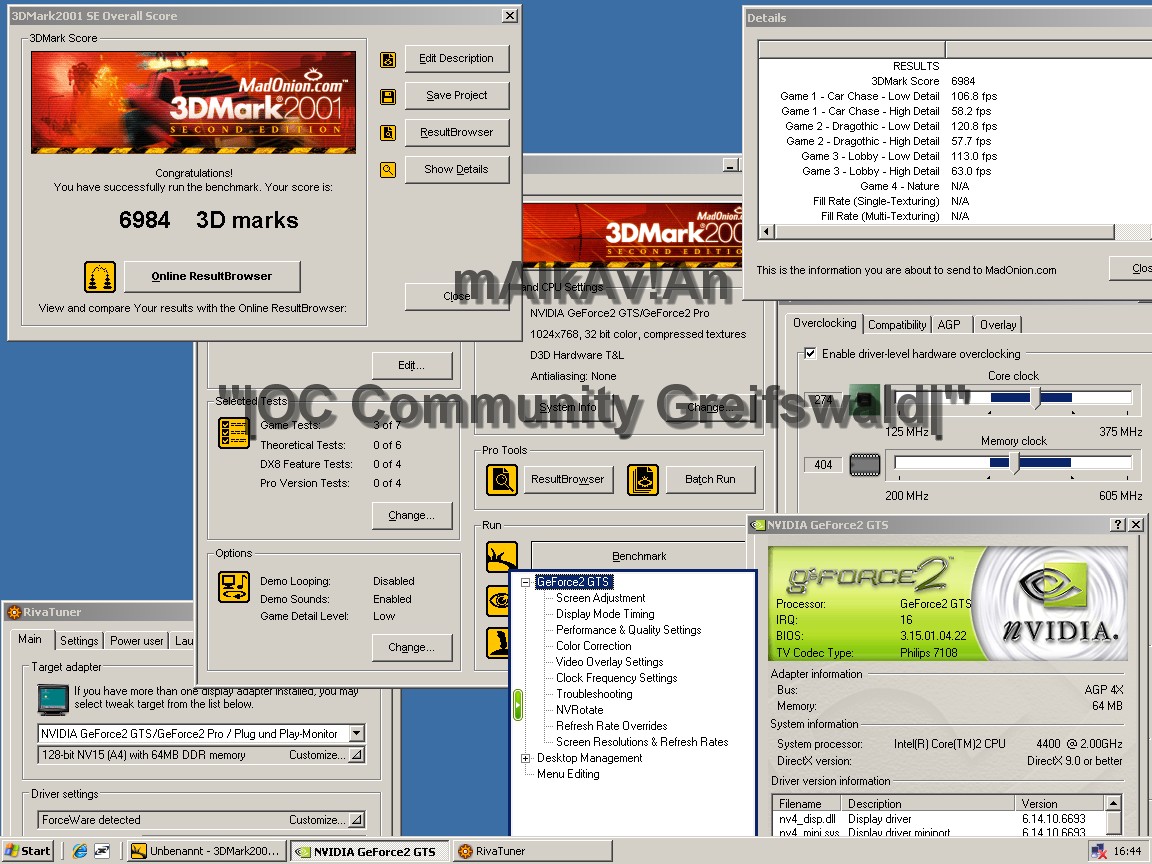Click the Filename column header in driver list

807,804
